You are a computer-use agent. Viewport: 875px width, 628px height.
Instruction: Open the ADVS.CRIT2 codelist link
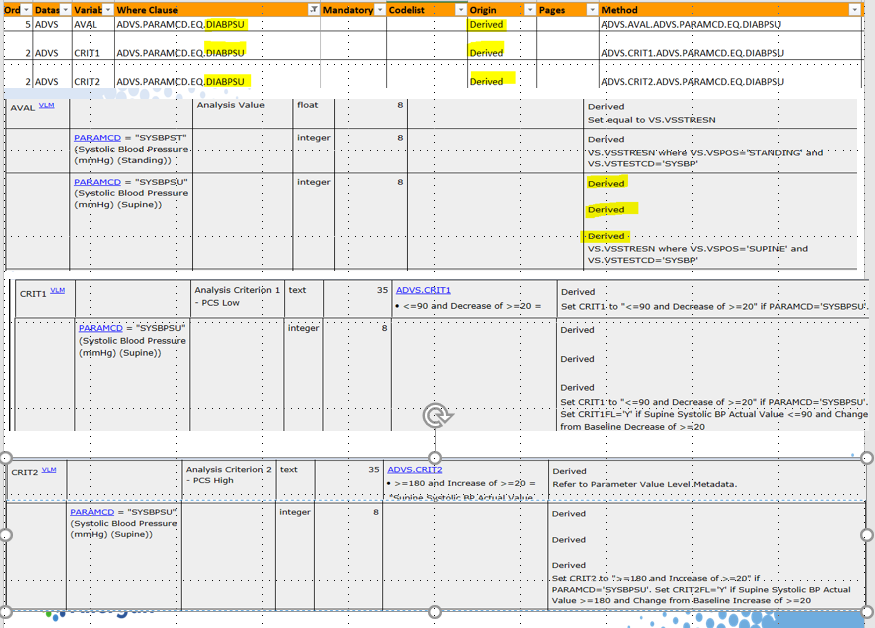click(x=415, y=470)
